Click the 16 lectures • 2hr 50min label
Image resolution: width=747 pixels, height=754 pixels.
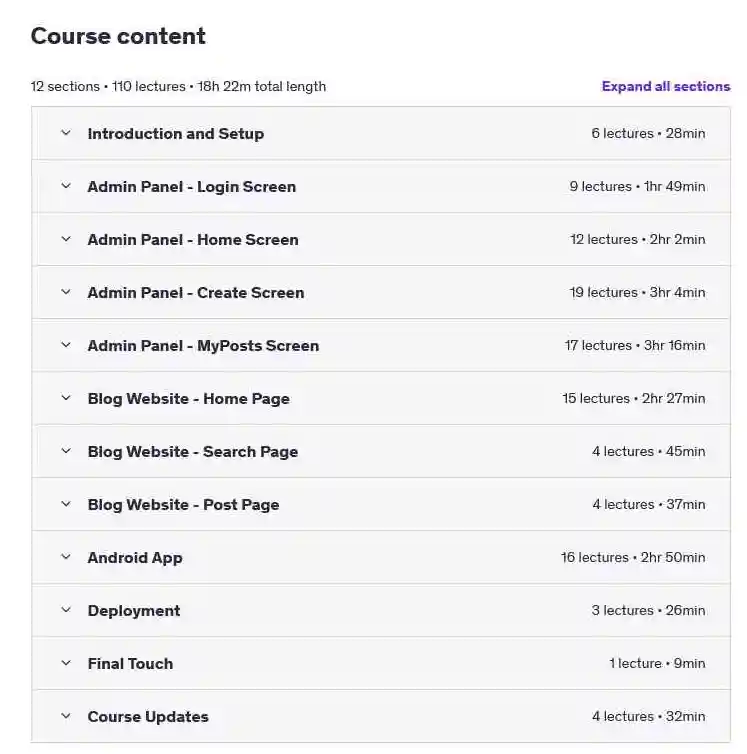point(633,557)
